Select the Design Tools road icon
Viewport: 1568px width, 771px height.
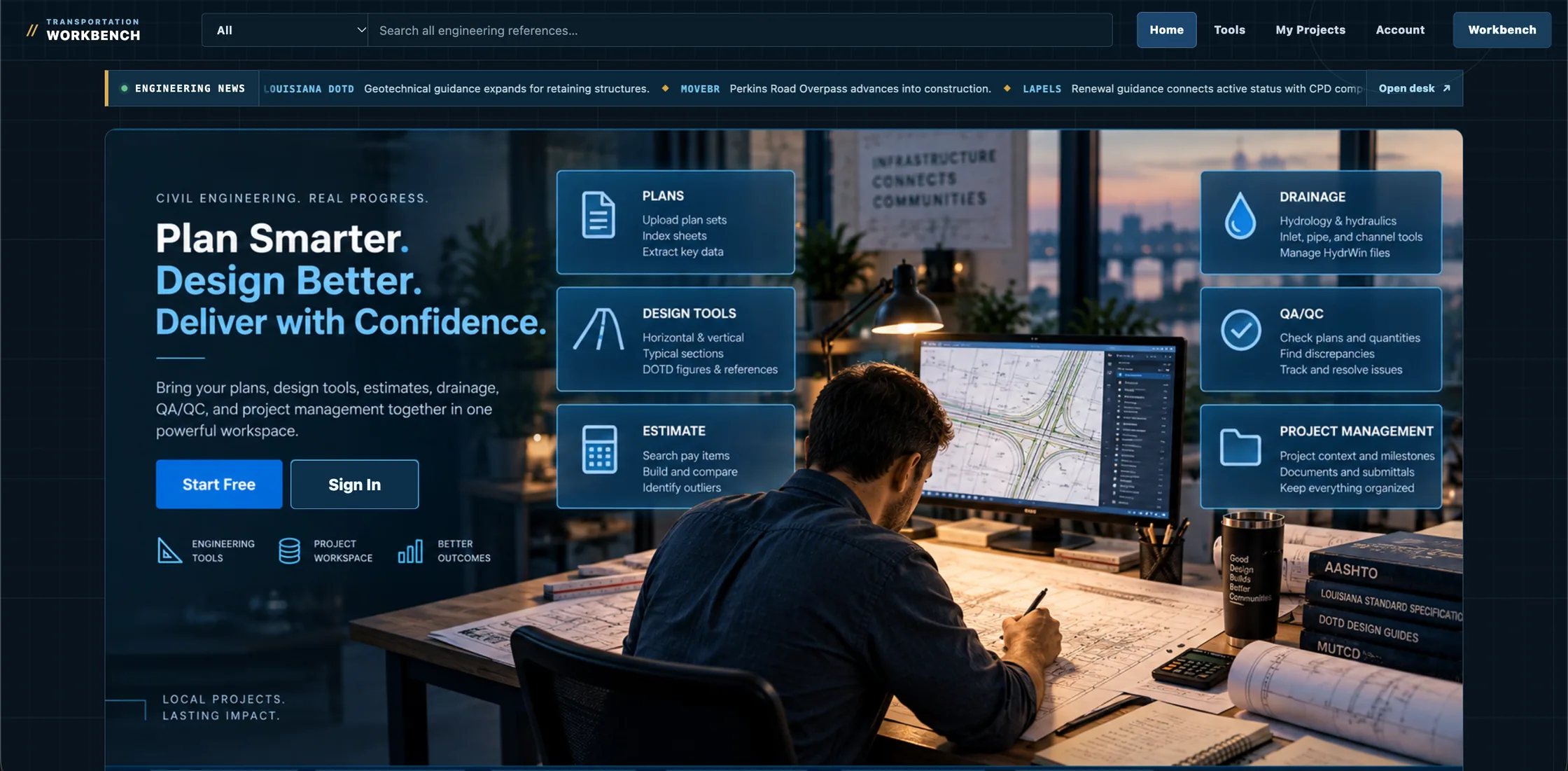[x=598, y=329]
